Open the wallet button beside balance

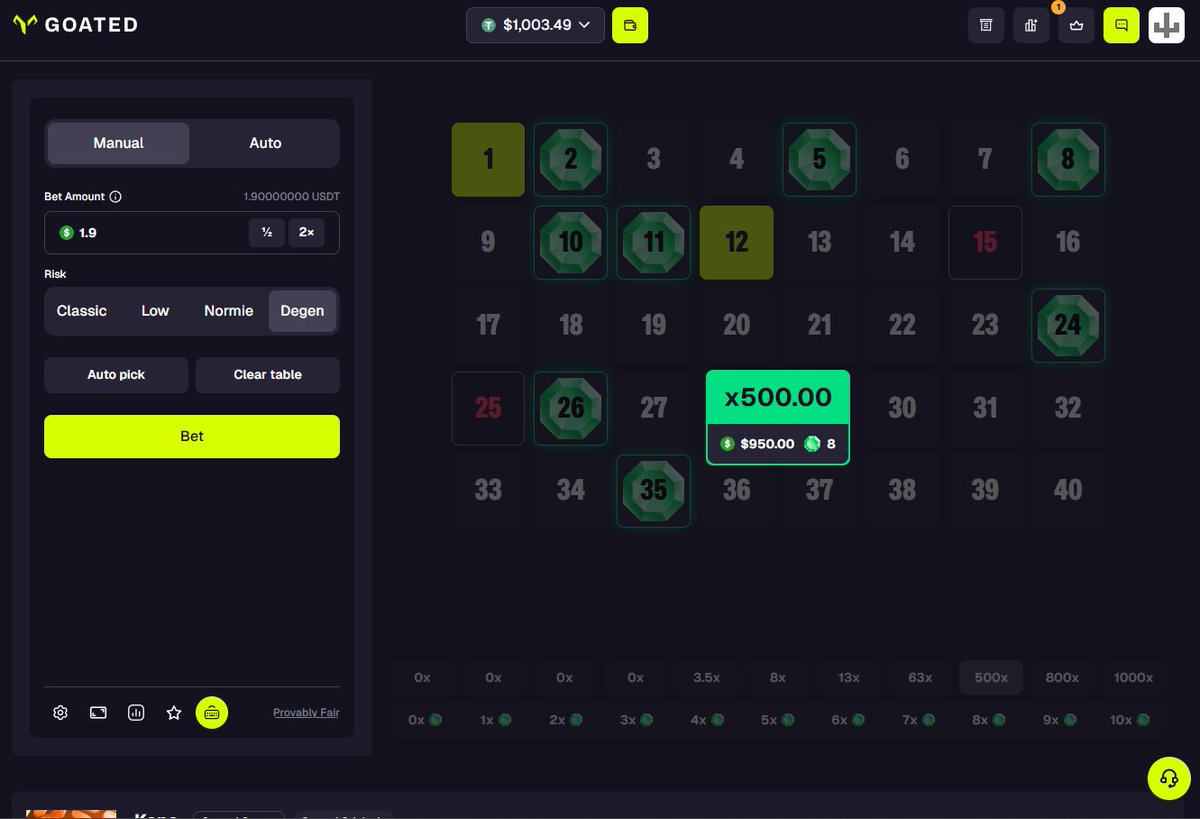(x=630, y=25)
